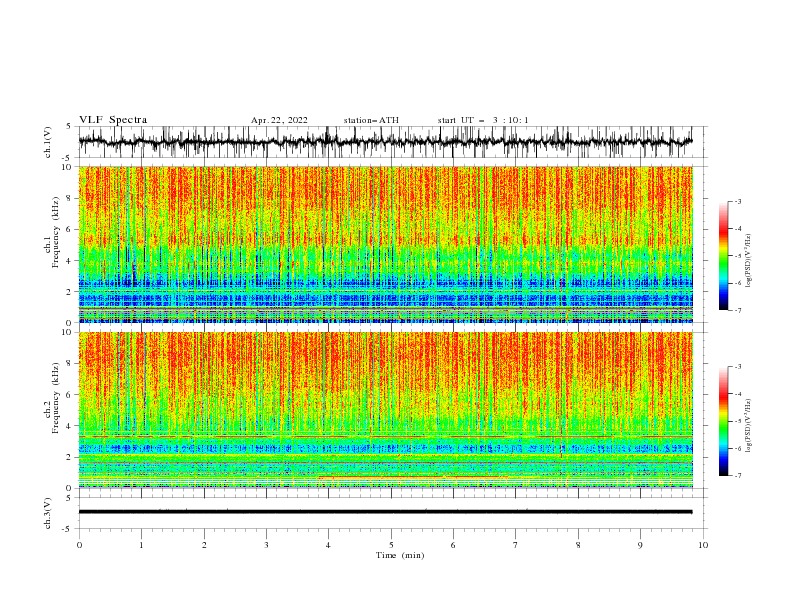Click the ch.2 'Frequency (kHz)' axis label
This screenshot has width=792, height=612.
(x=55, y=397)
